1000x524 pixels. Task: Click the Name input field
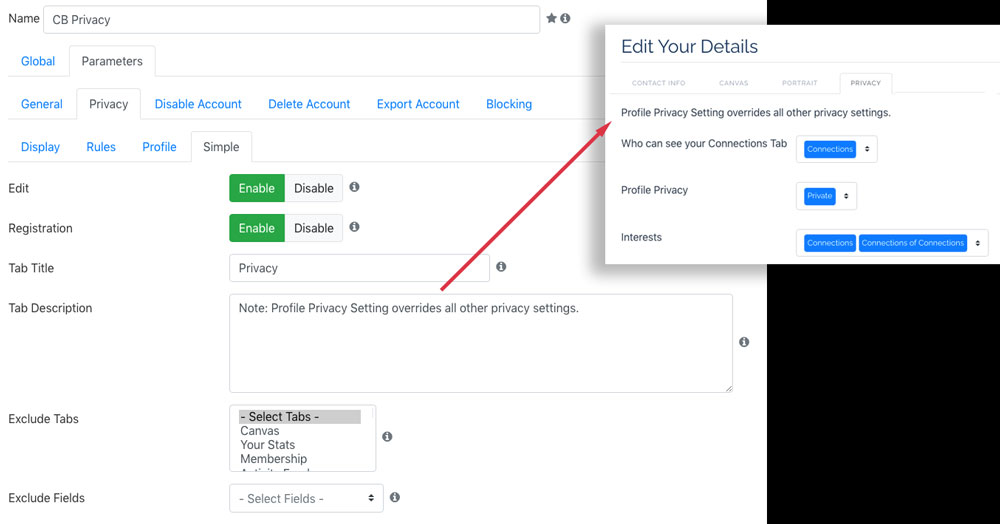(x=291, y=20)
